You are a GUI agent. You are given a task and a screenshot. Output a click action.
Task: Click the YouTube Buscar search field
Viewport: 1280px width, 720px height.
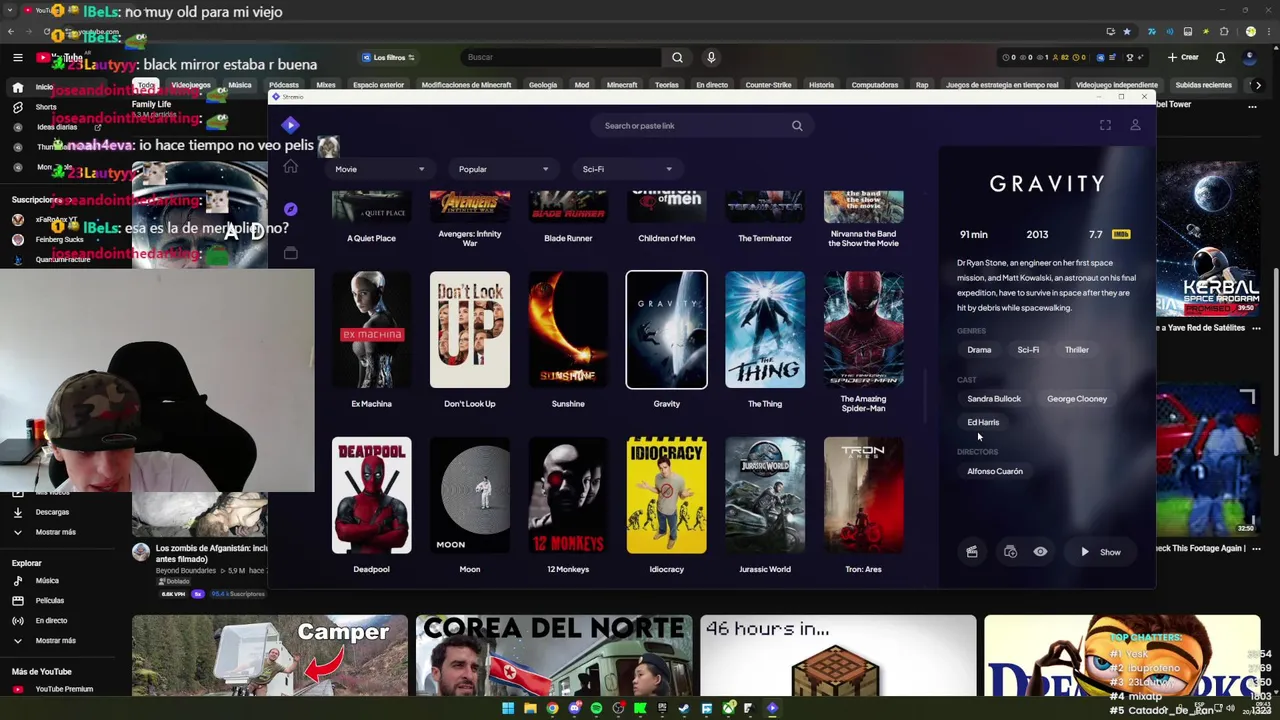click(x=560, y=57)
